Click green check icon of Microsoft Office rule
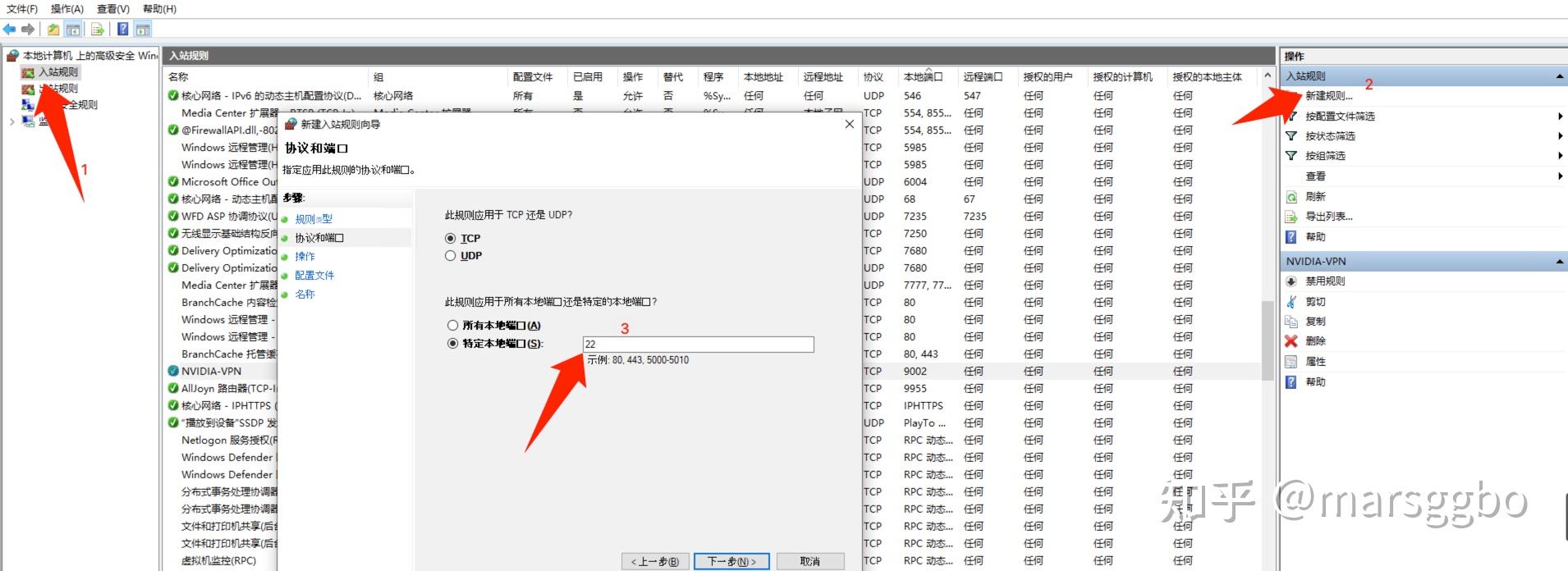This screenshot has height=571, width=1568. point(173,182)
